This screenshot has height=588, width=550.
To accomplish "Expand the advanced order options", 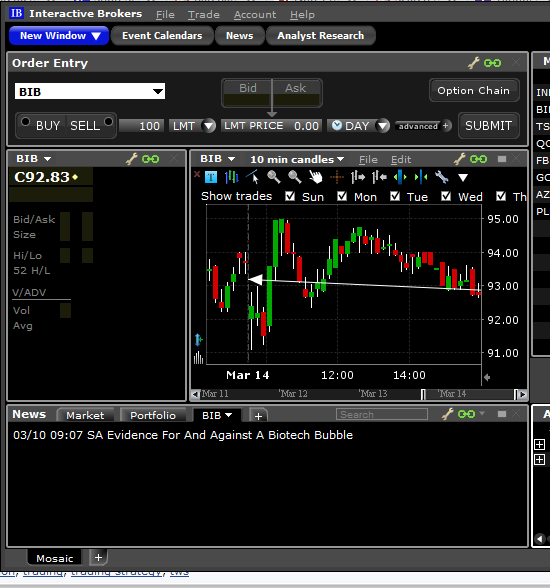I will pos(423,126).
